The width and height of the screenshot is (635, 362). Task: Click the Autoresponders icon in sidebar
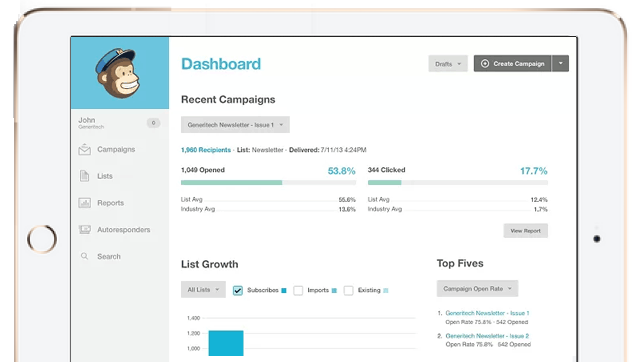click(x=84, y=230)
